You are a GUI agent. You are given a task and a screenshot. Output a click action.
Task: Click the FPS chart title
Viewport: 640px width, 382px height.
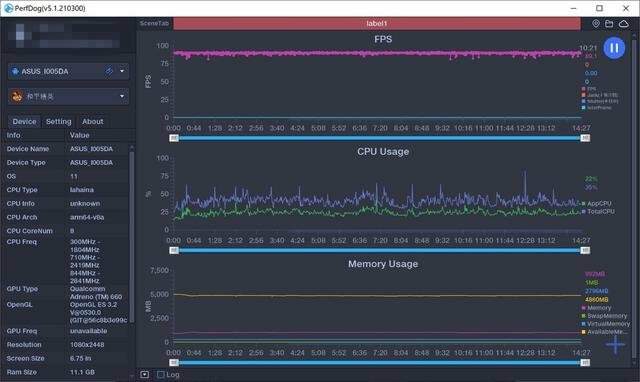tap(383, 39)
